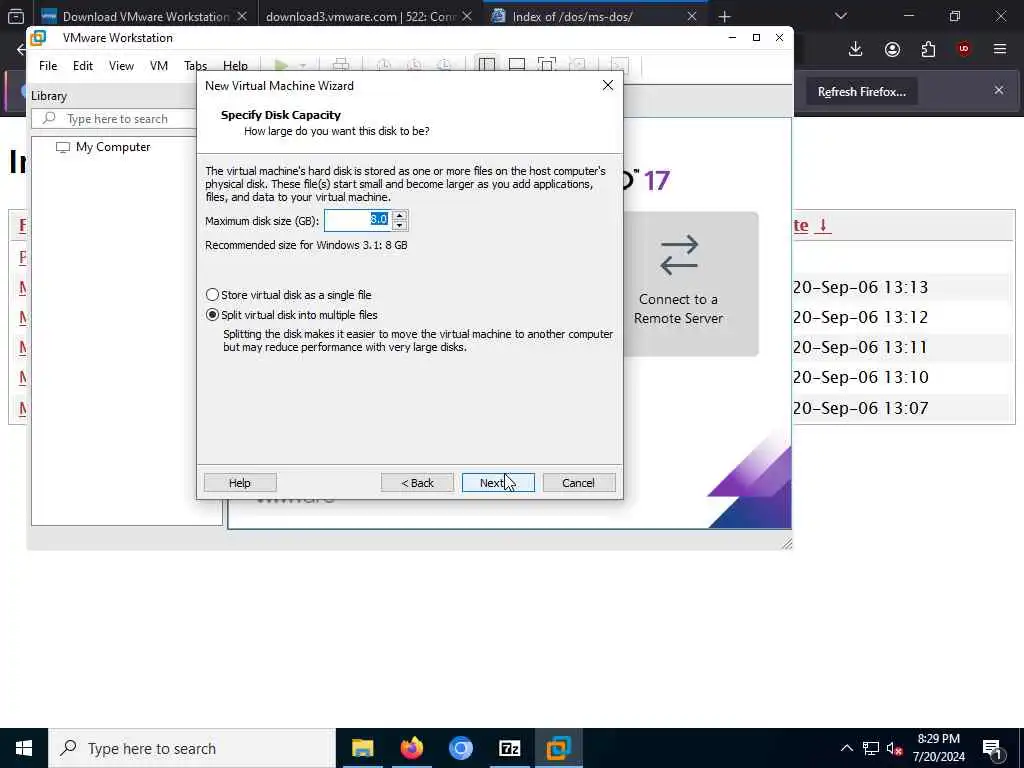Expand the power options dropdown arrow
1024x768 pixels.
[x=302, y=65]
